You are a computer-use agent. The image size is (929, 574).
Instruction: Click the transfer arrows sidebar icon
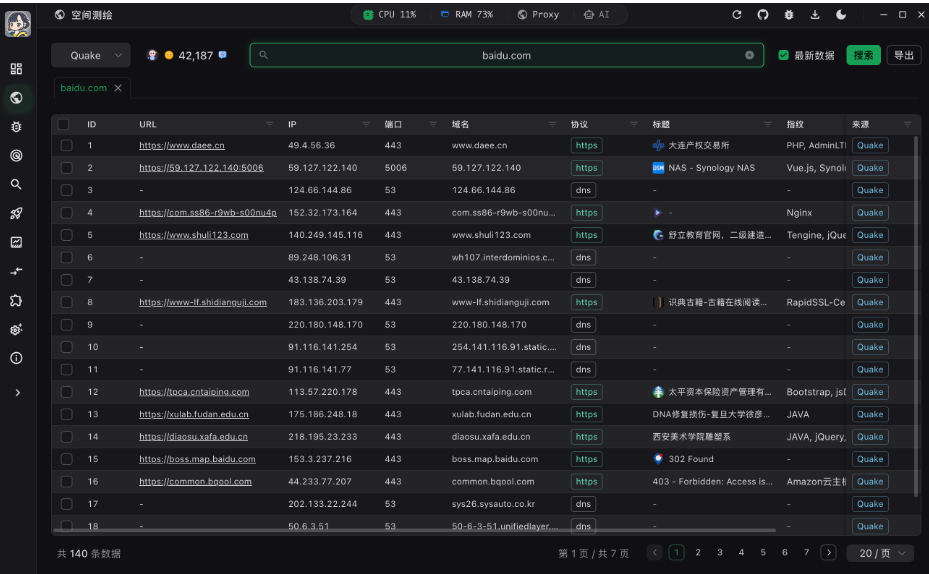[x=17, y=271]
